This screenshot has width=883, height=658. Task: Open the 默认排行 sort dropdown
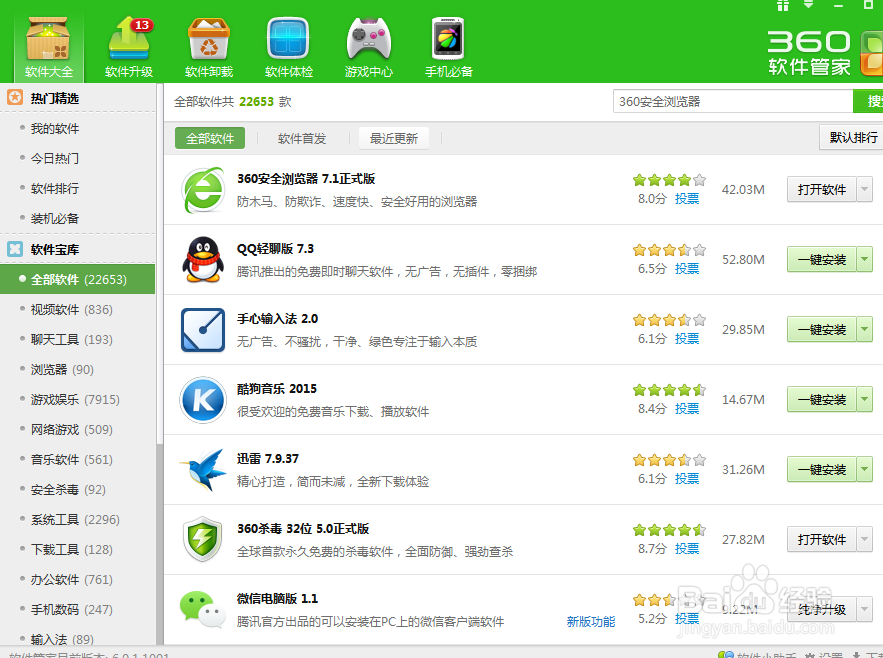[851, 137]
